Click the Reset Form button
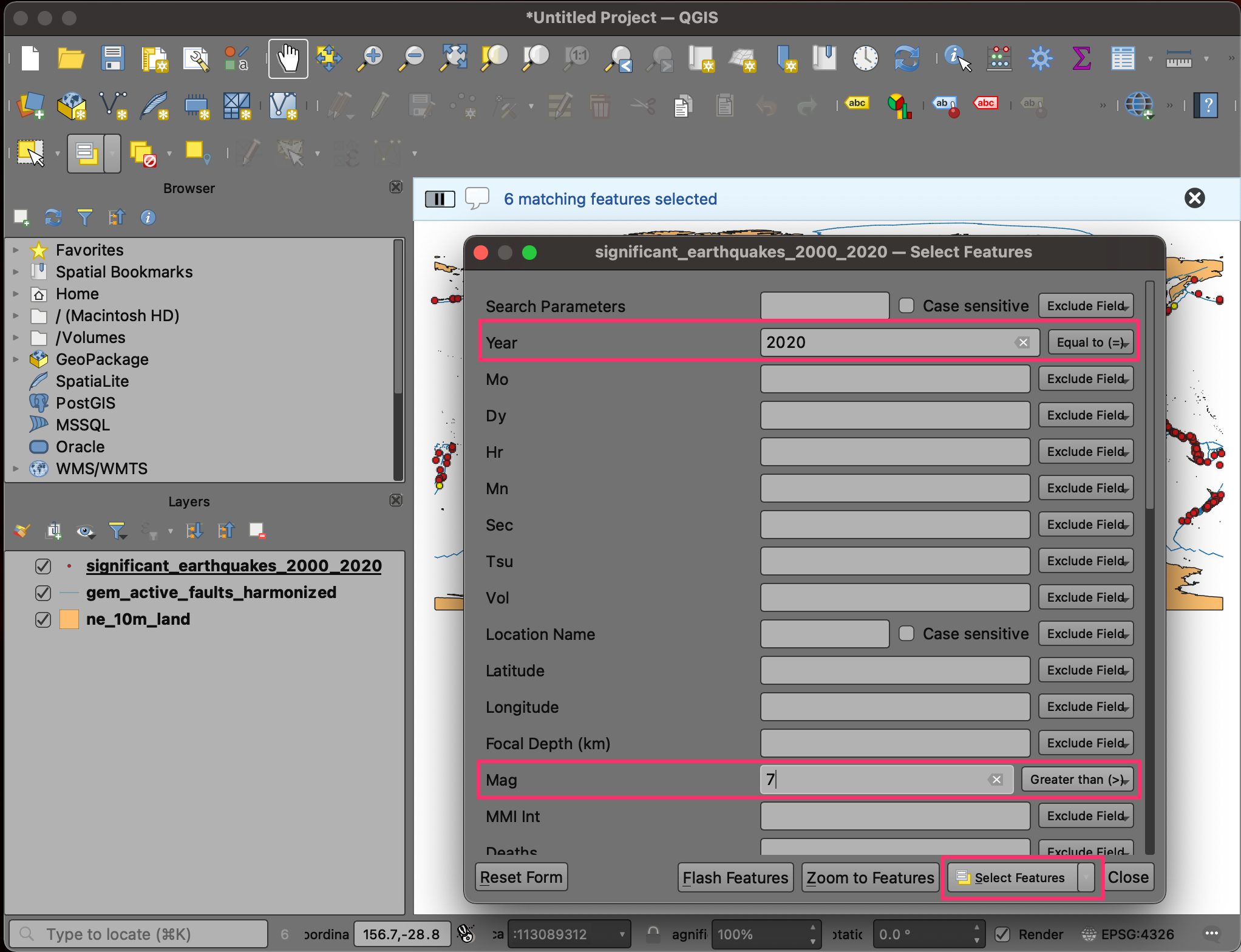Image resolution: width=1241 pixels, height=952 pixels. 521,877
